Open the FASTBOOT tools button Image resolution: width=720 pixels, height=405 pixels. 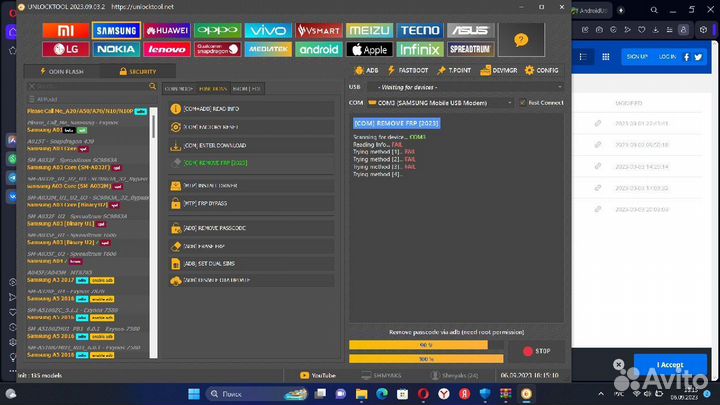[408, 70]
